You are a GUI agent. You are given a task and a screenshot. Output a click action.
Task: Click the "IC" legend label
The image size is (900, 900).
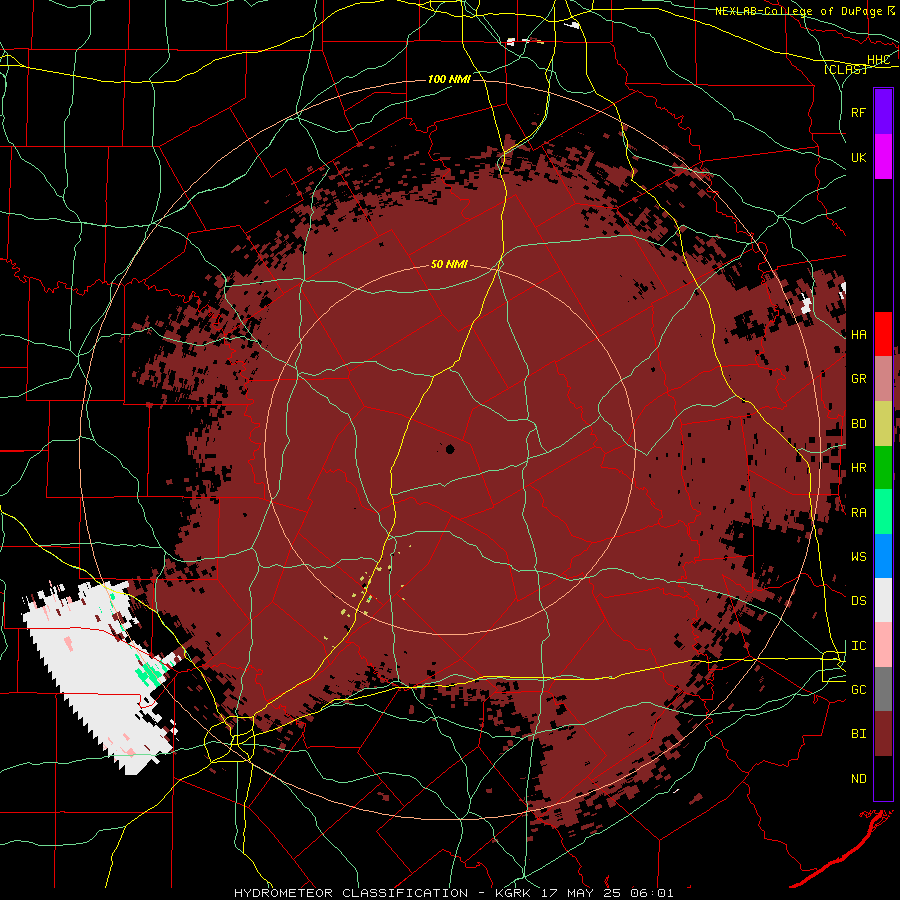pyautogui.click(x=859, y=646)
